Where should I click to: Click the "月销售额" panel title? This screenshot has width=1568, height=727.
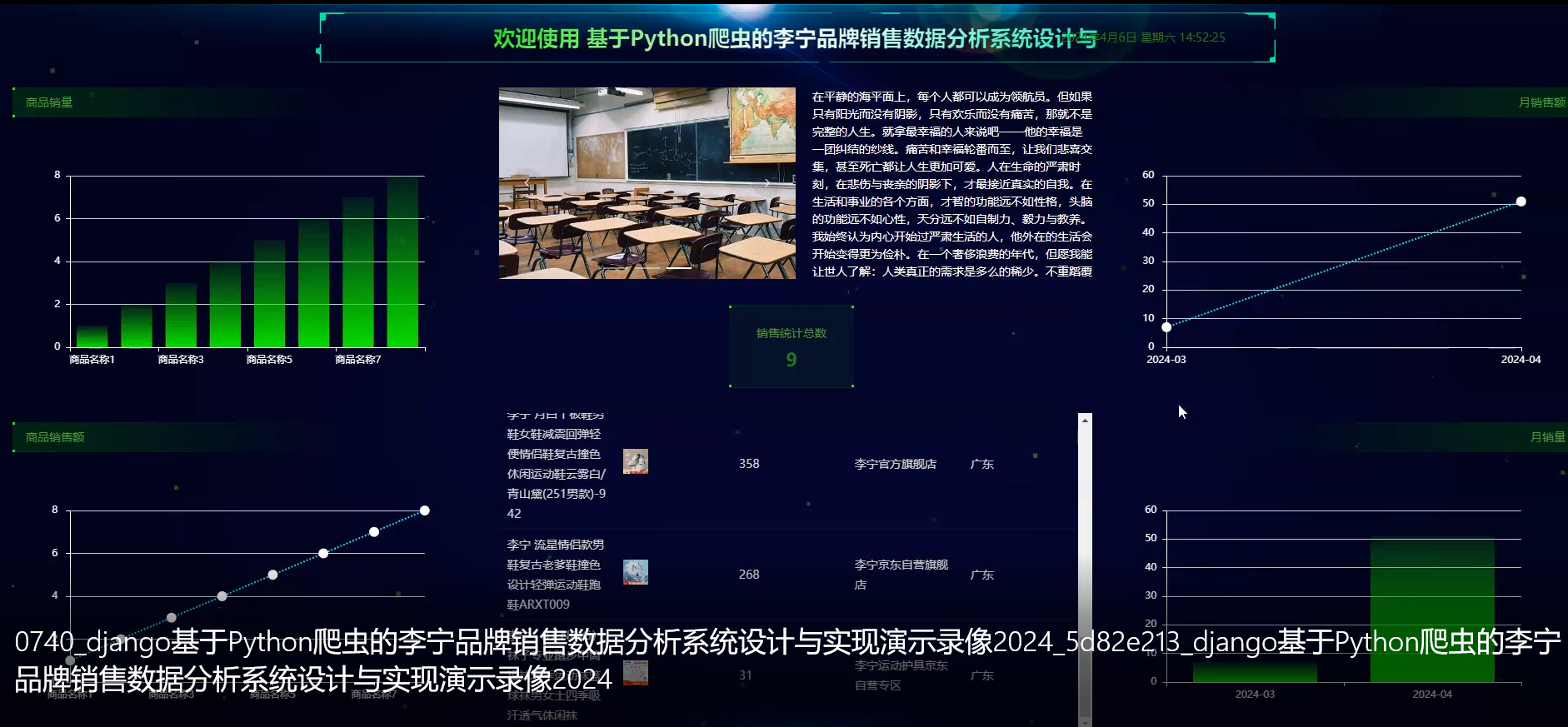click(1542, 102)
